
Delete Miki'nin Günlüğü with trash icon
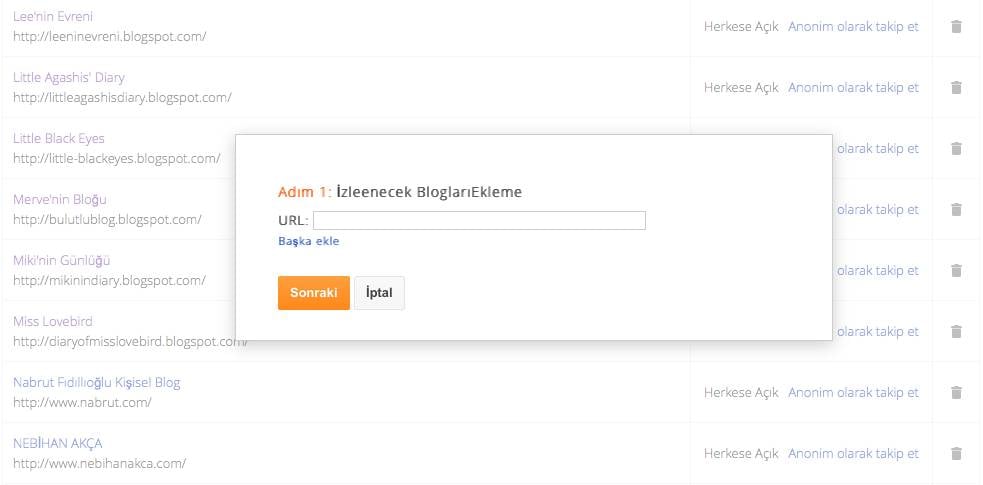click(x=956, y=271)
